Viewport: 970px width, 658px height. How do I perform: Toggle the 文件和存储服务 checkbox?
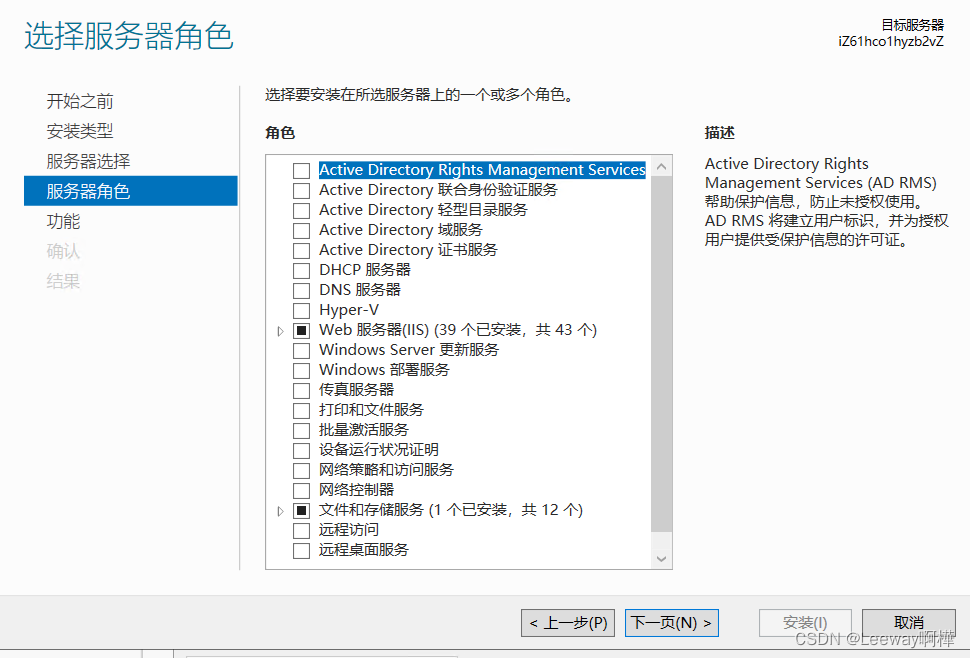(x=301, y=510)
